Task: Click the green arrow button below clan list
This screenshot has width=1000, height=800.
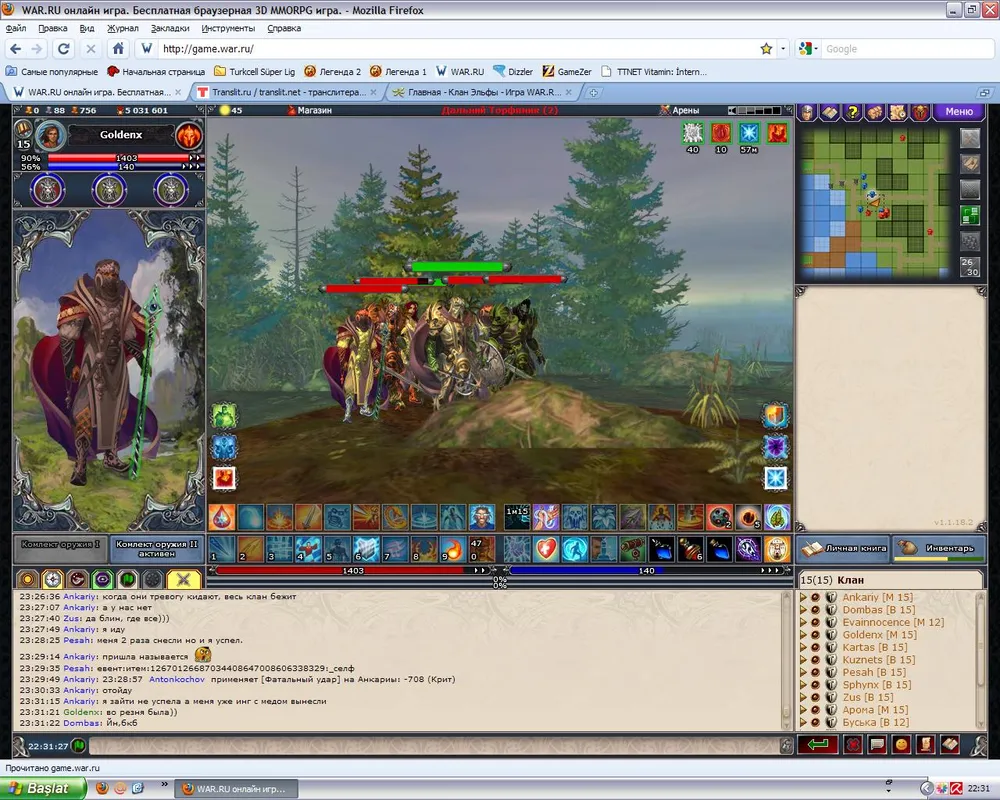Action: pyautogui.click(x=818, y=744)
